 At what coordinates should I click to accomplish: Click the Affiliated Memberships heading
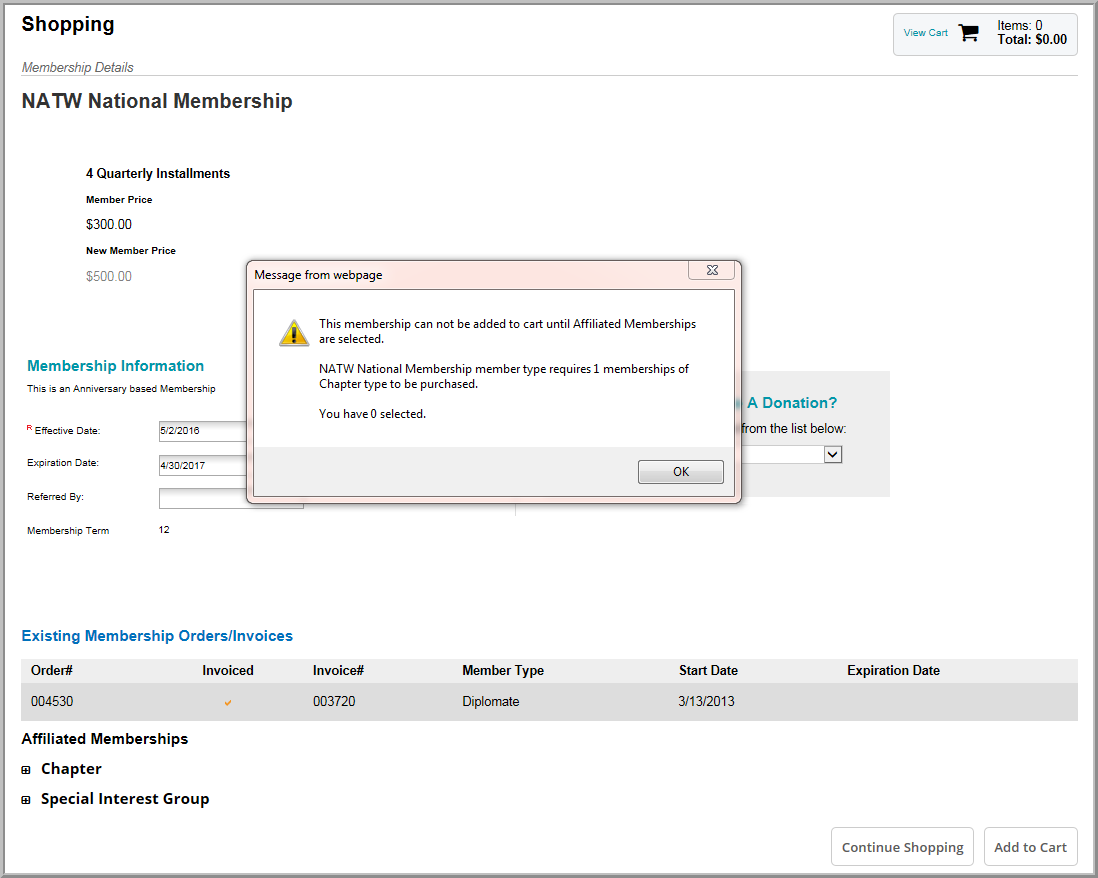105,739
